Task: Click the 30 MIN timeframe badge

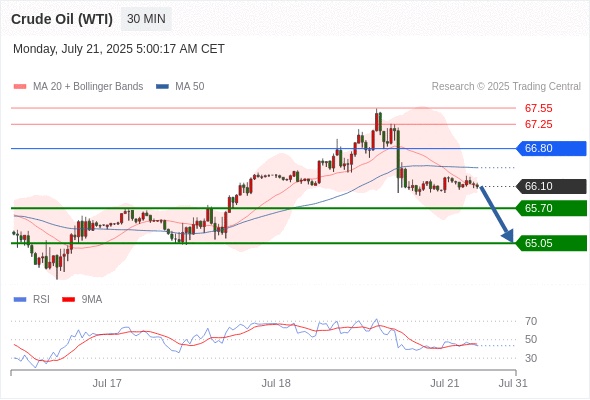Action: (146, 19)
